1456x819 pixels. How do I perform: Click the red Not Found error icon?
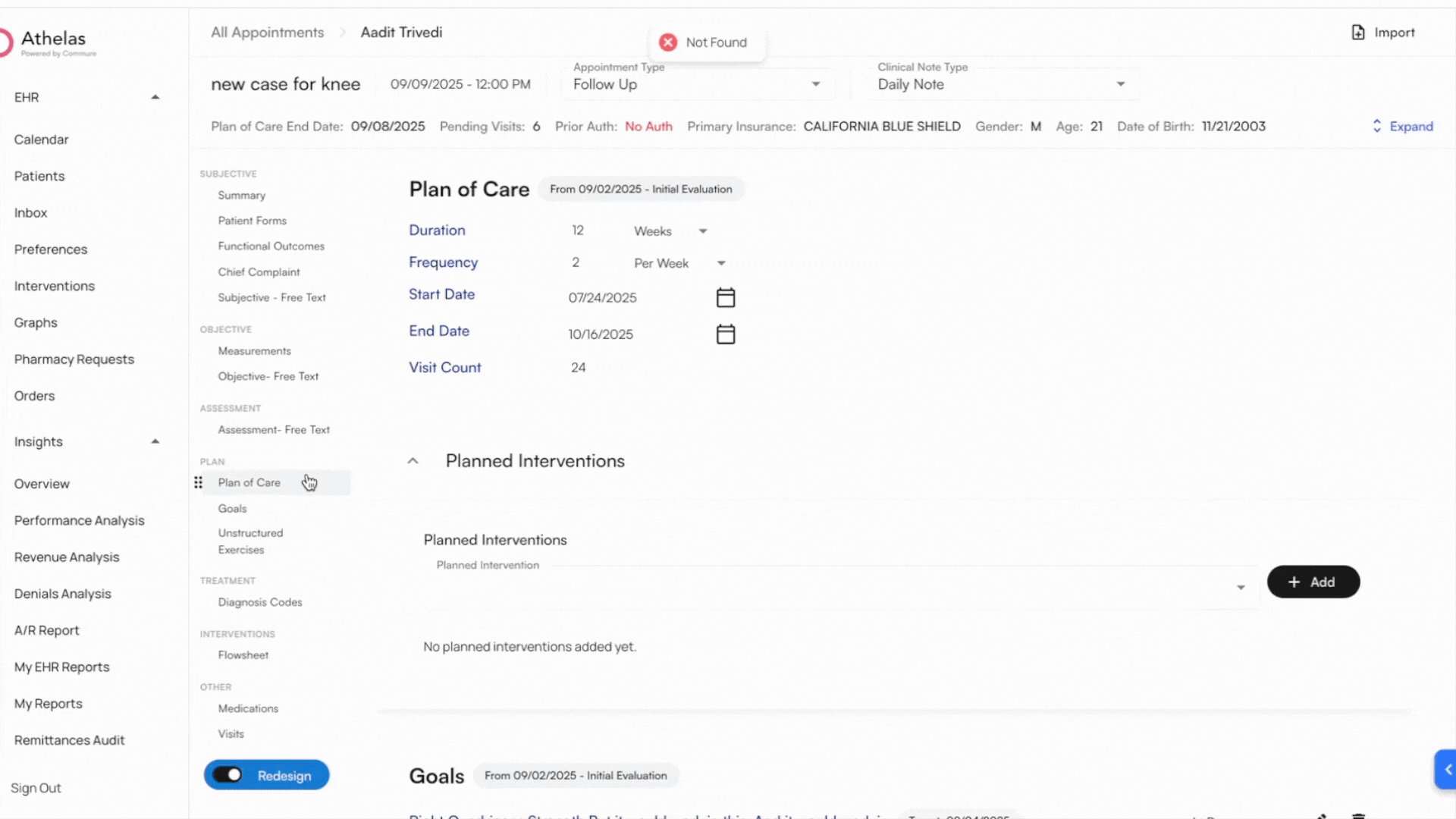[x=667, y=42]
